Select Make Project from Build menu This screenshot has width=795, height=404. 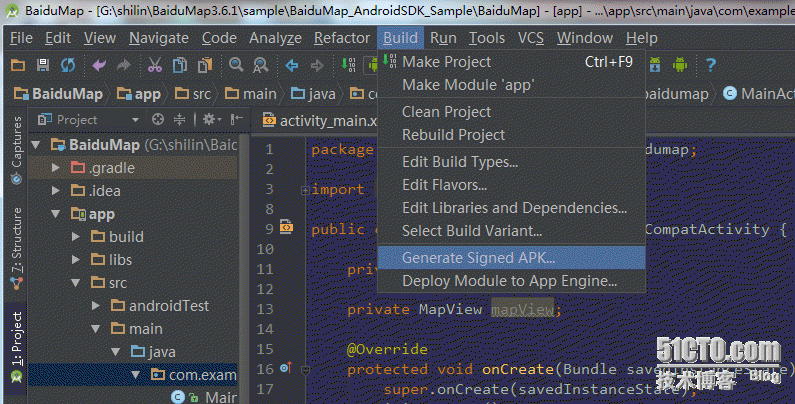coord(512,62)
